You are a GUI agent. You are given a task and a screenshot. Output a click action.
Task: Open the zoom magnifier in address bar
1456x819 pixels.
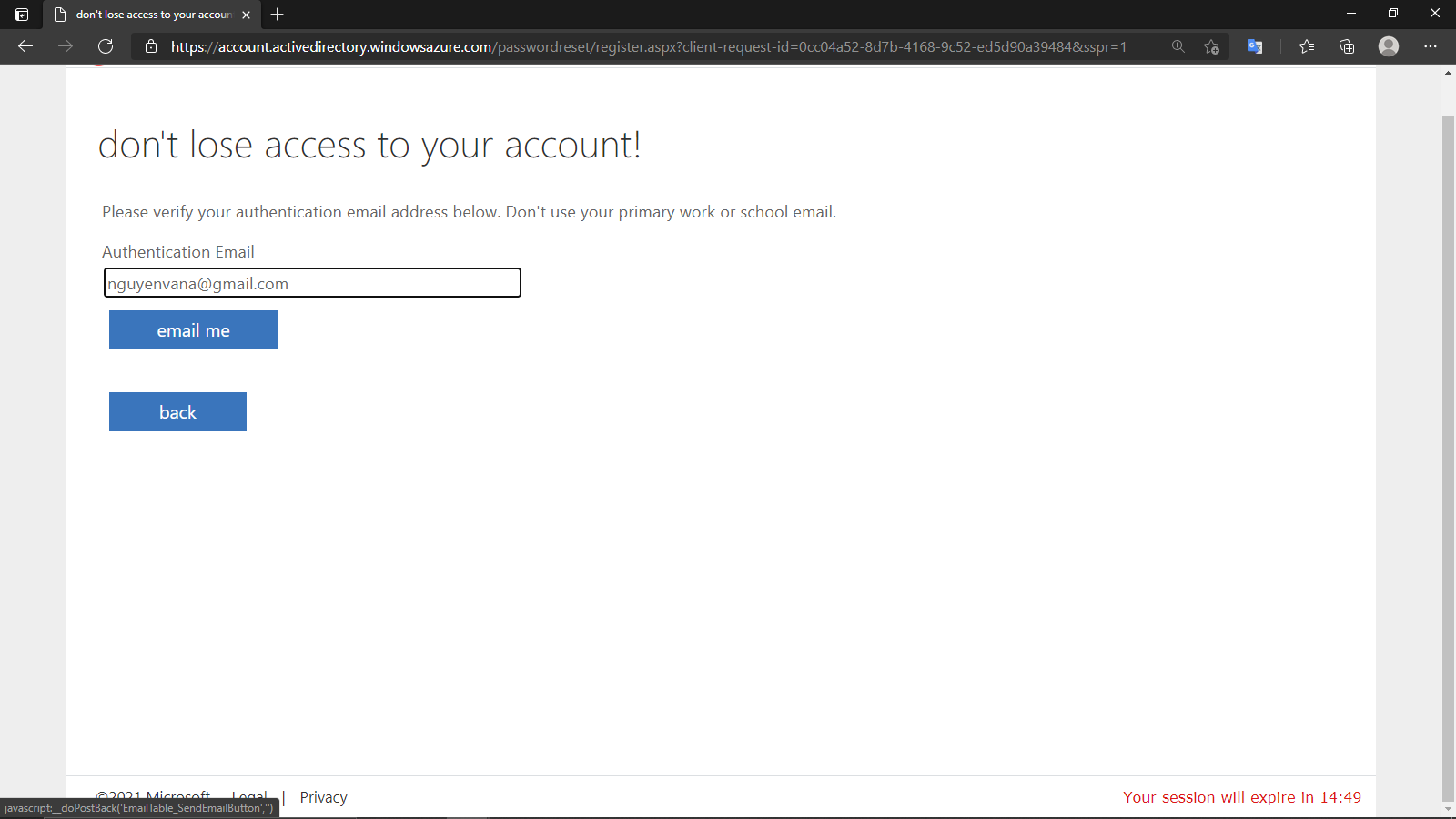click(x=1178, y=46)
